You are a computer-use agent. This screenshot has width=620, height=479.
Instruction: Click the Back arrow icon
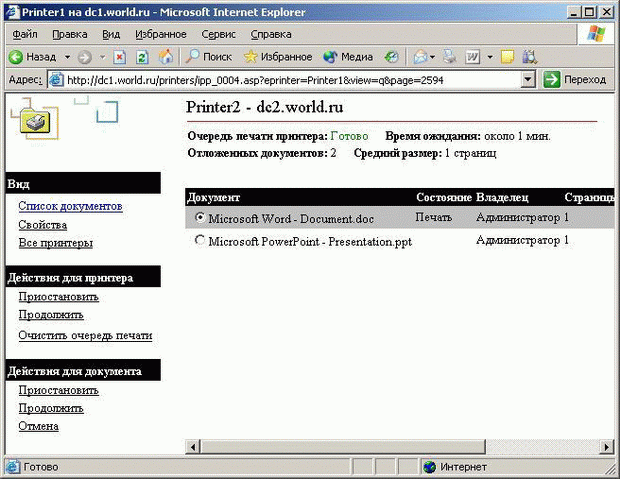click(15, 57)
